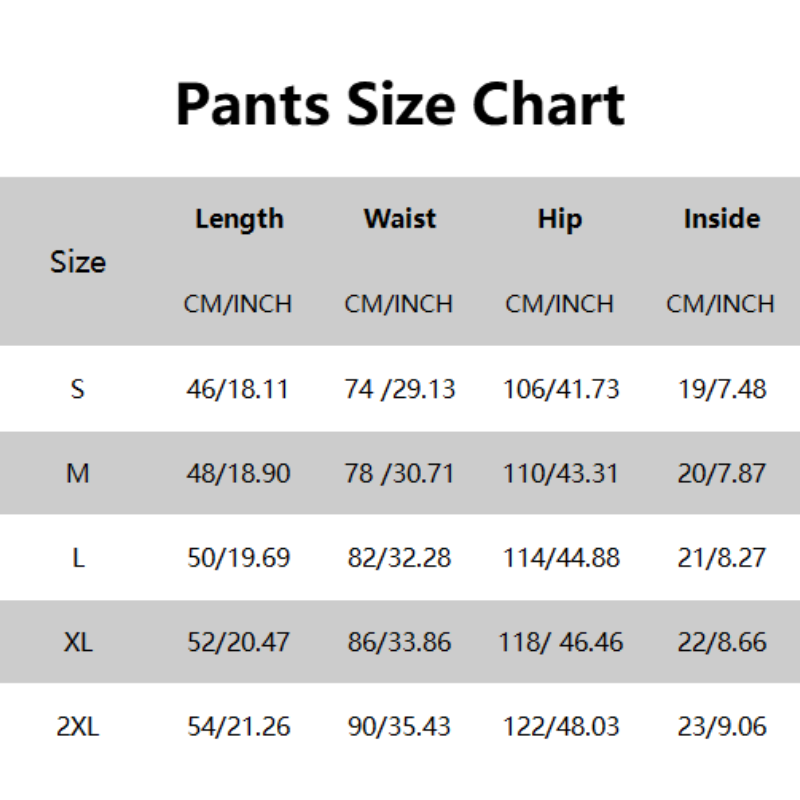Select the Length column header
Viewport: 800px width, 800px height.
pos(239,219)
